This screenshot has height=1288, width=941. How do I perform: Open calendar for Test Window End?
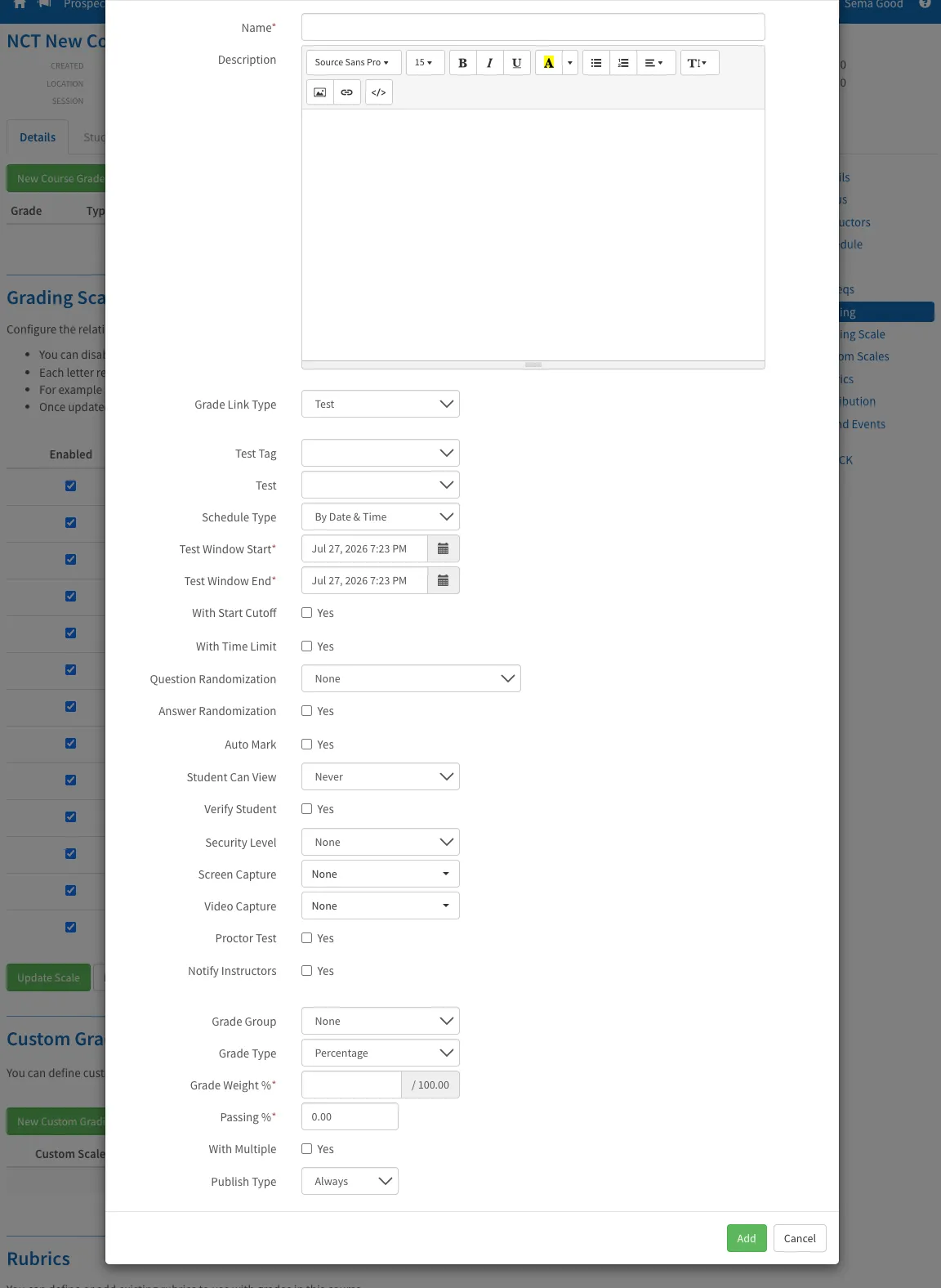pos(444,581)
